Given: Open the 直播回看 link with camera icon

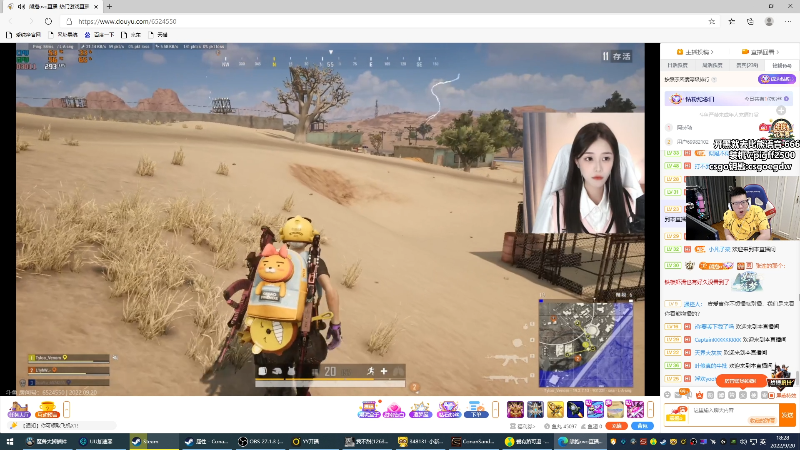Looking at the screenshot, I should coord(760,52).
